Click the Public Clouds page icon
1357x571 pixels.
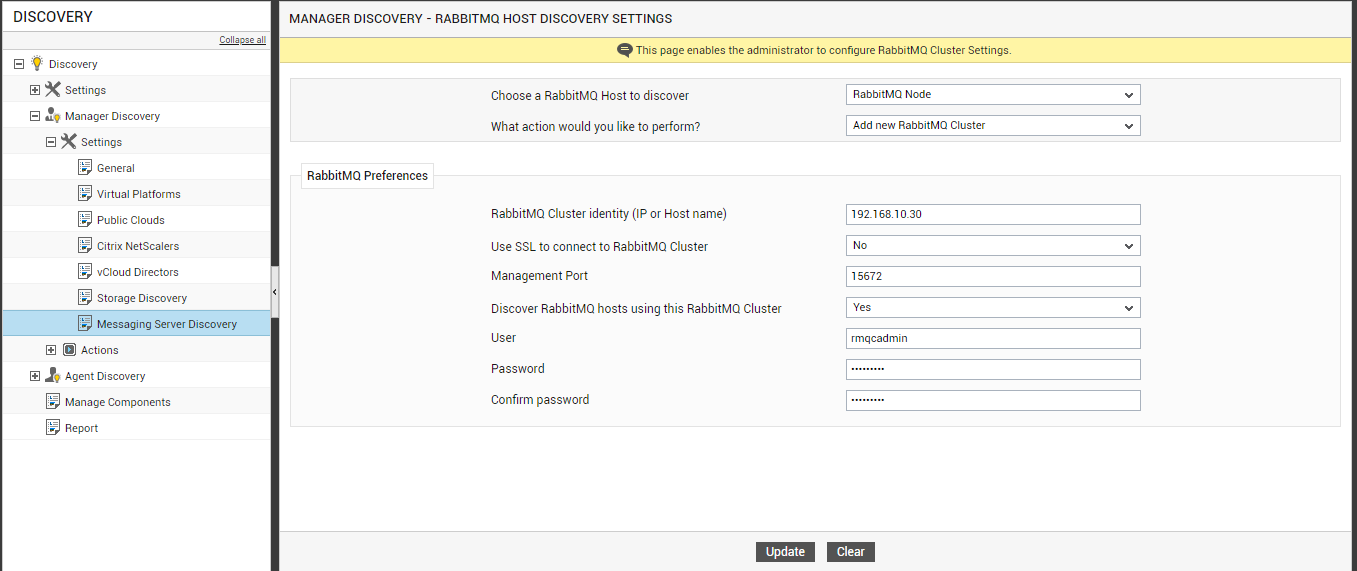(x=85, y=219)
